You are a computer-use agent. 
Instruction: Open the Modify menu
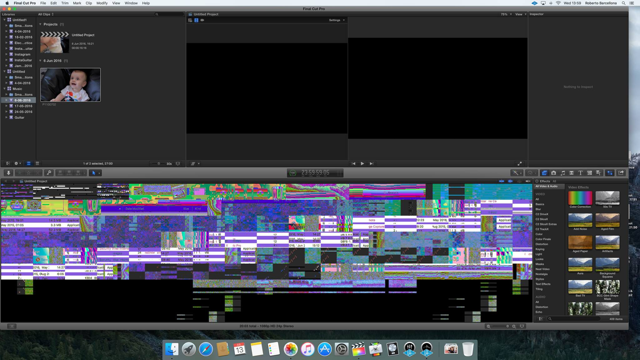click(x=102, y=3)
